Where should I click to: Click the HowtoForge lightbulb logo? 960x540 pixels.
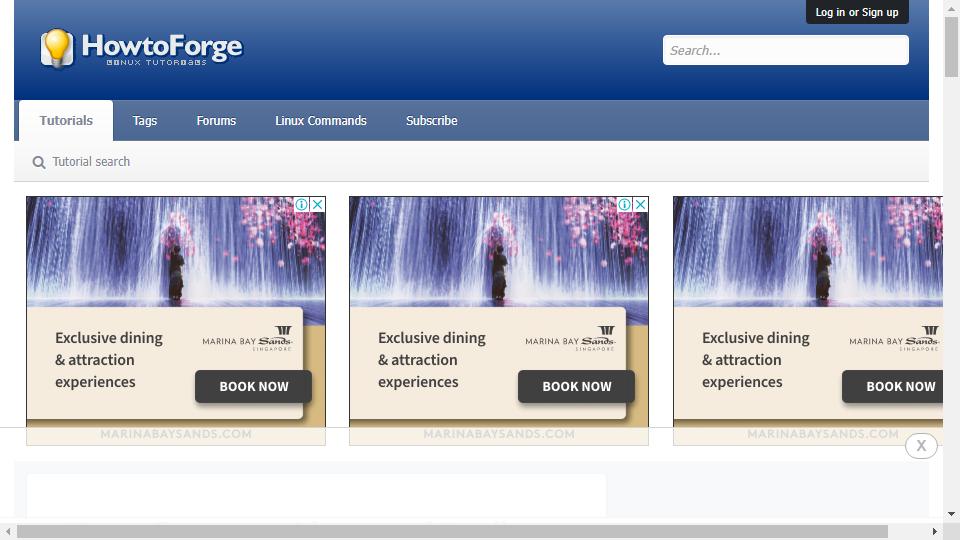[56, 48]
